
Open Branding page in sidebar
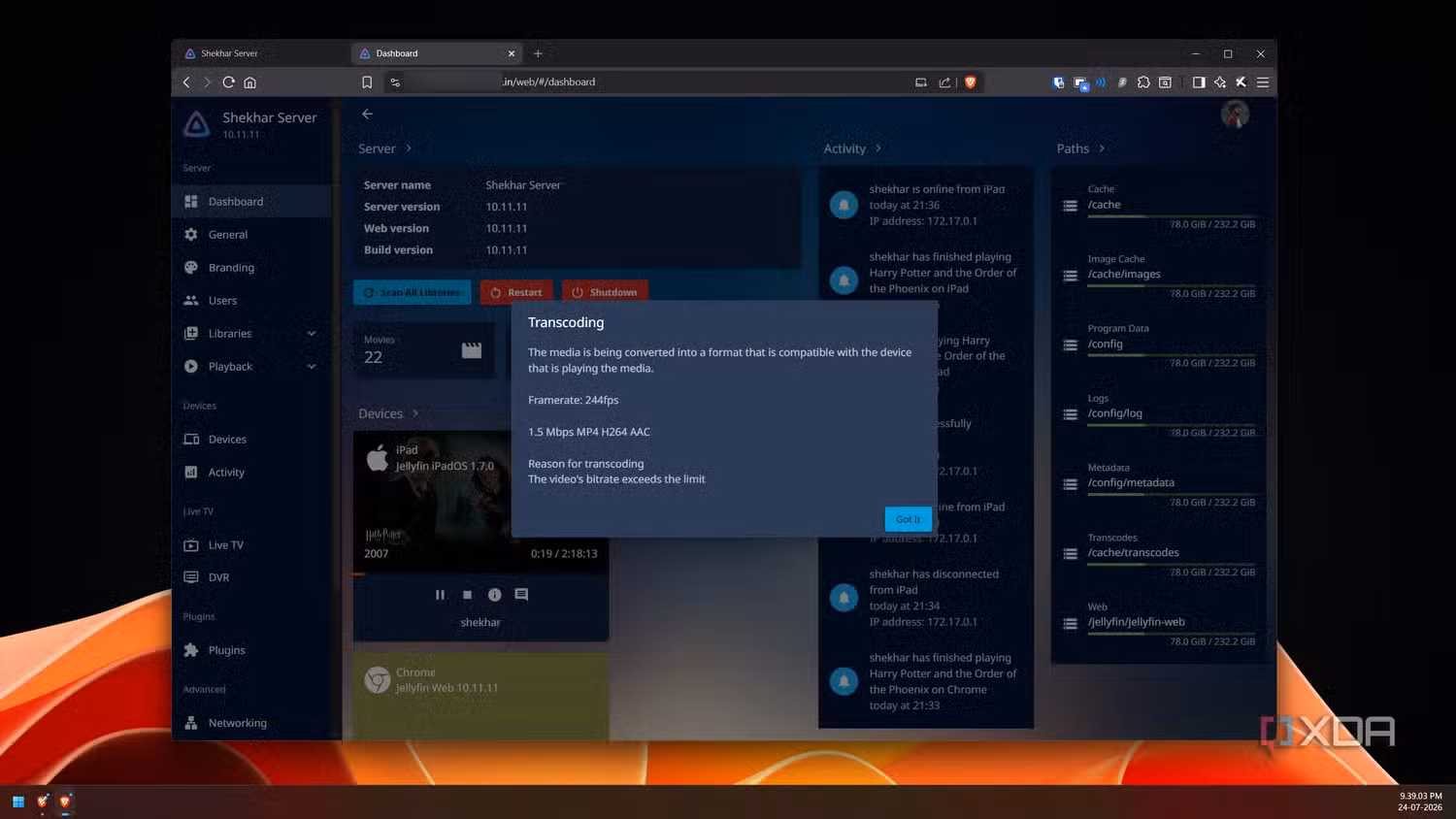257,267
